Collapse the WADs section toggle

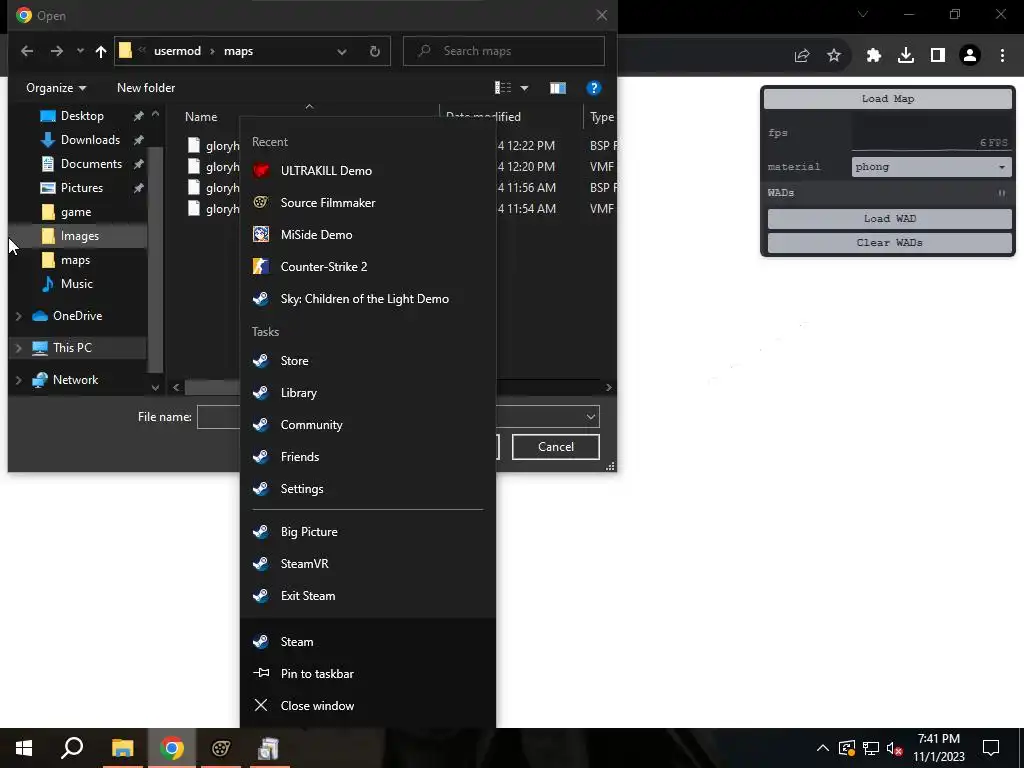[1002, 193]
